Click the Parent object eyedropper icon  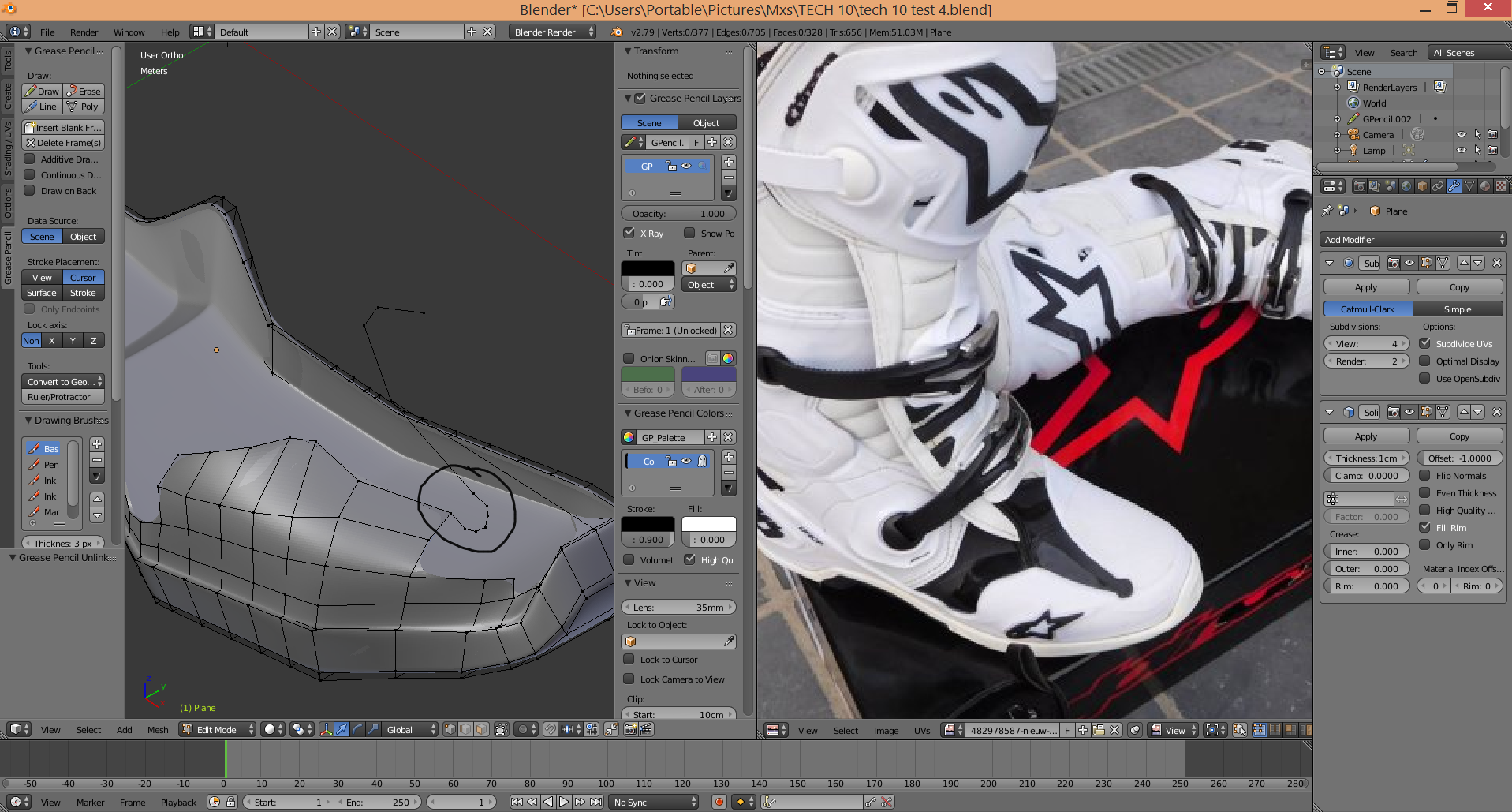click(729, 268)
